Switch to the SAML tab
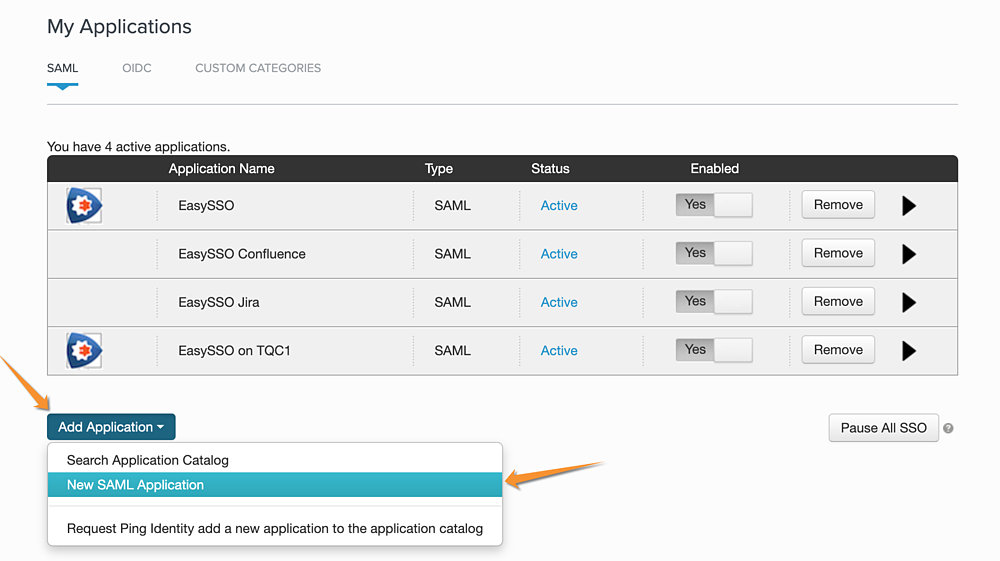This screenshot has height=561, width=1000. 62,68
